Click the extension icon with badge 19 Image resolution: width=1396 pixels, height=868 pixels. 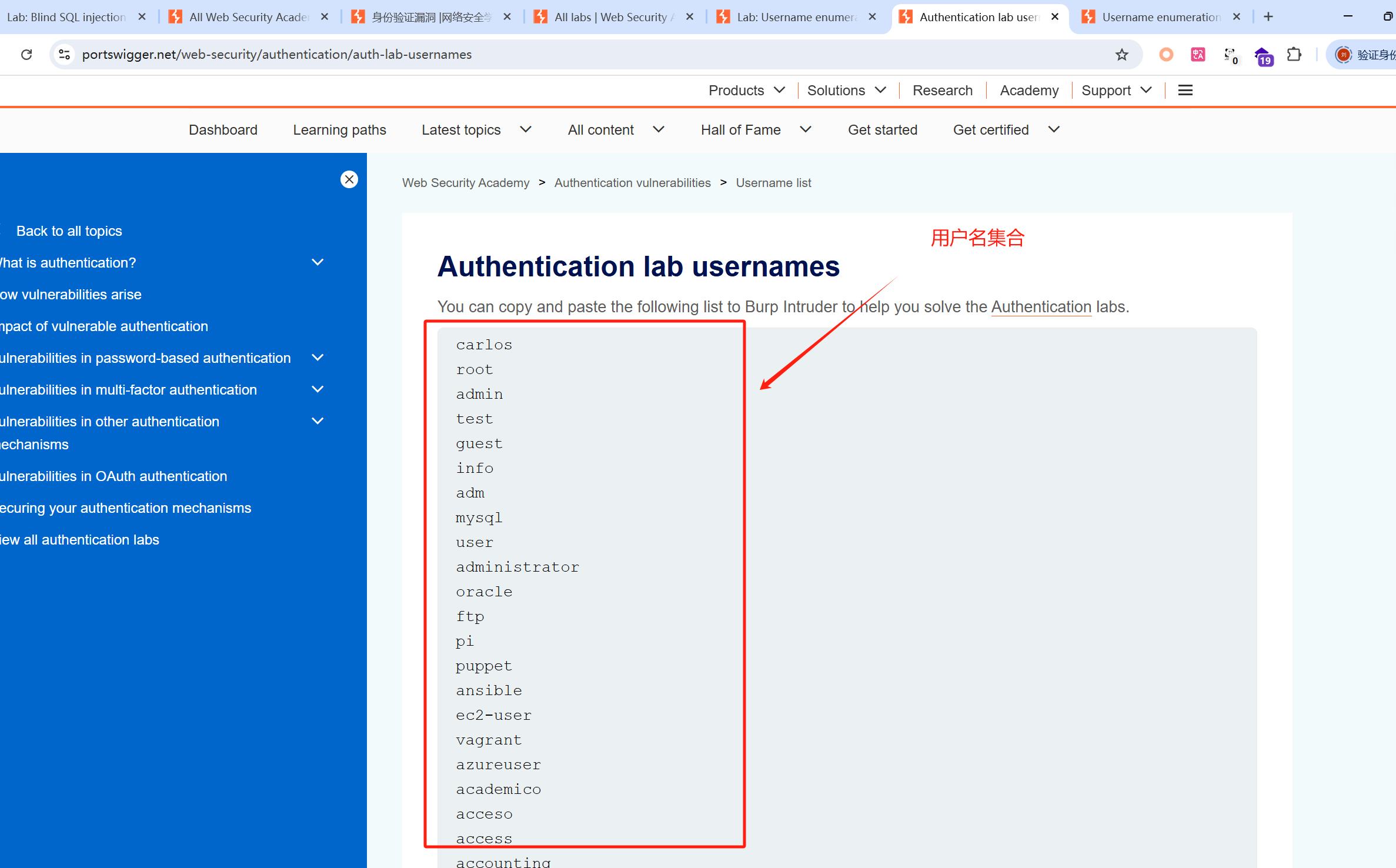(1263, 56)
